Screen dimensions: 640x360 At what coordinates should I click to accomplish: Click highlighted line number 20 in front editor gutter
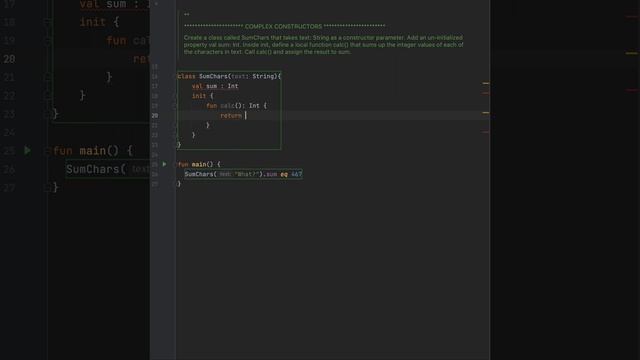(x=155, y=116)
